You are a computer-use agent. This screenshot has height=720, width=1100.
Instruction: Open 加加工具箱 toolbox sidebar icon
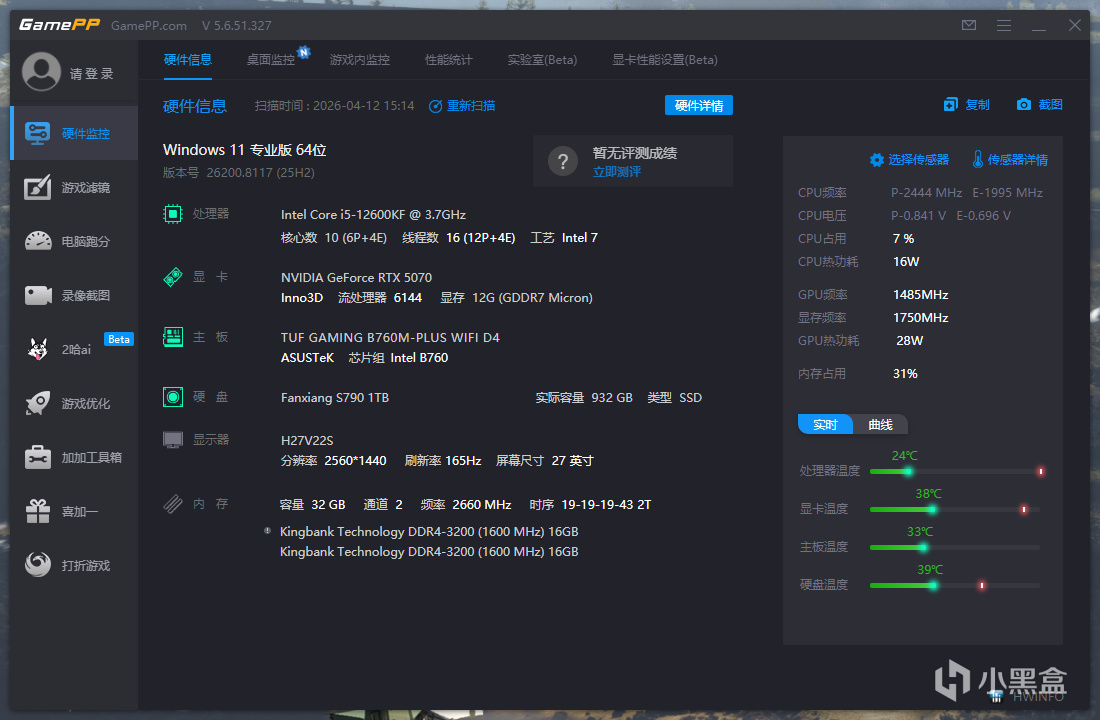click(x=38, y=457)
